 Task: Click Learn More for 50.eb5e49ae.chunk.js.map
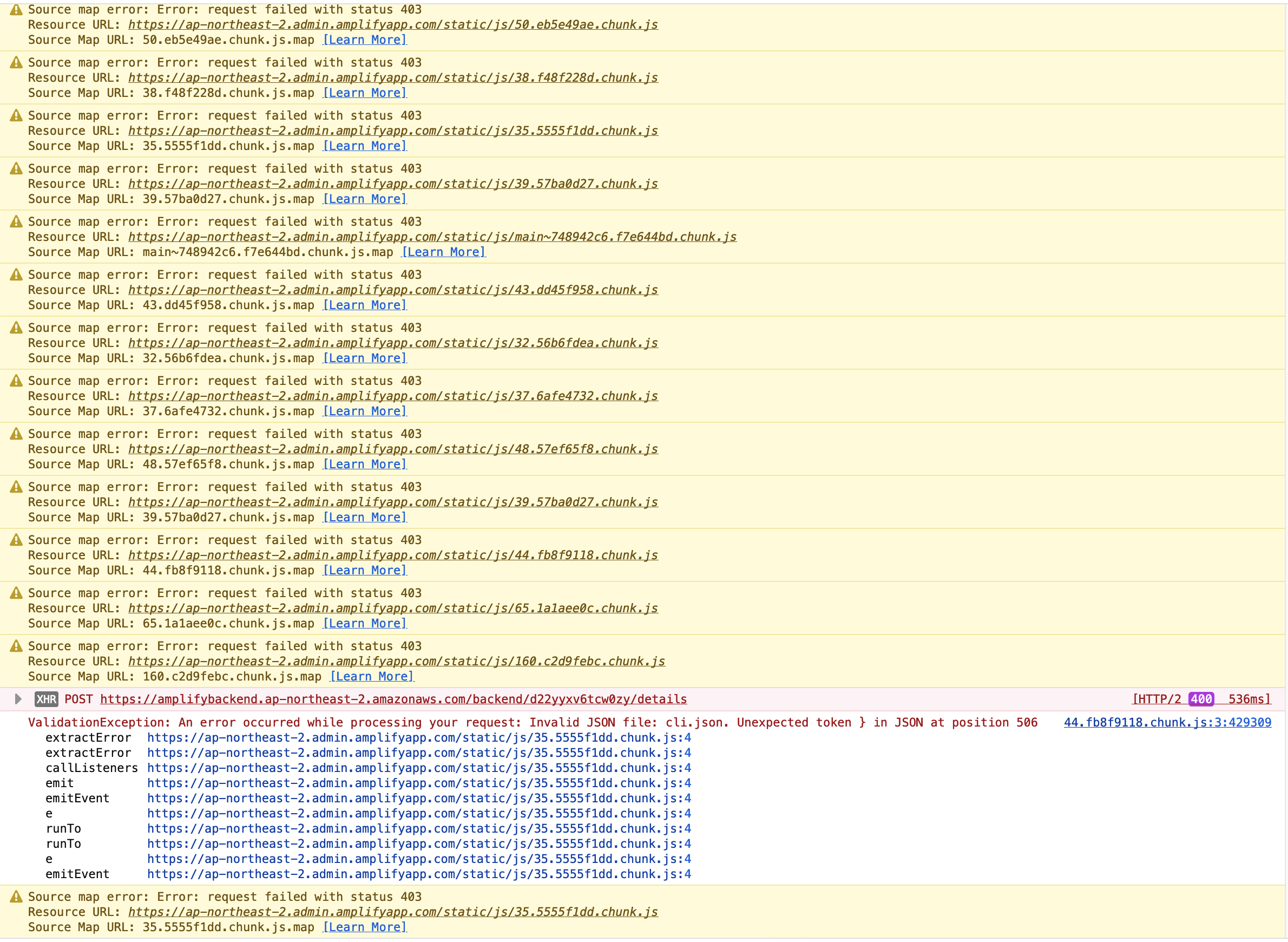coord(364,40)
